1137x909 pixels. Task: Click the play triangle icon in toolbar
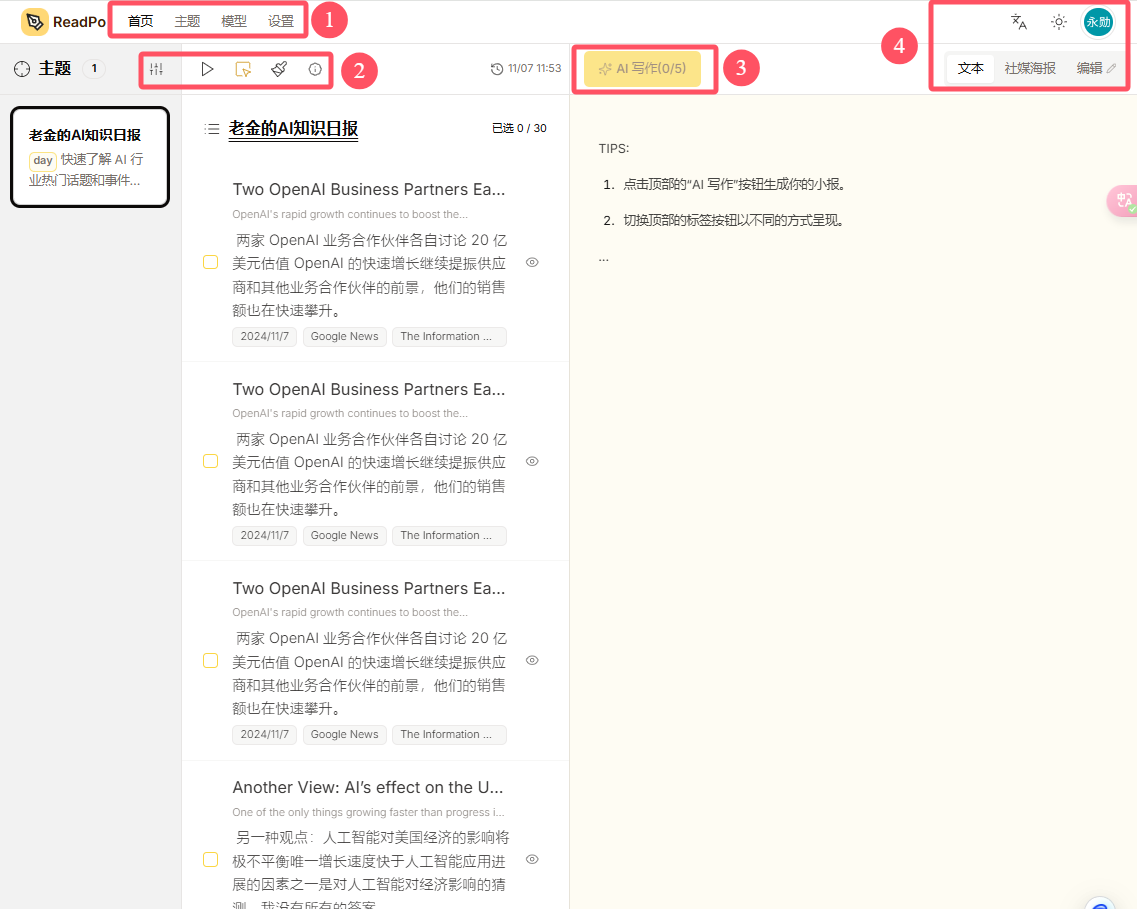(207, 69)
